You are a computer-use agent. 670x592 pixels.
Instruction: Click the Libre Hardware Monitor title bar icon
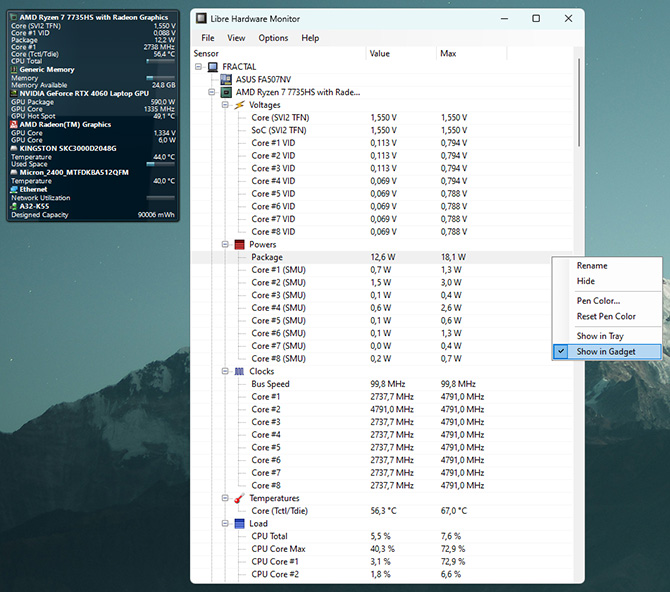point(201,18)
